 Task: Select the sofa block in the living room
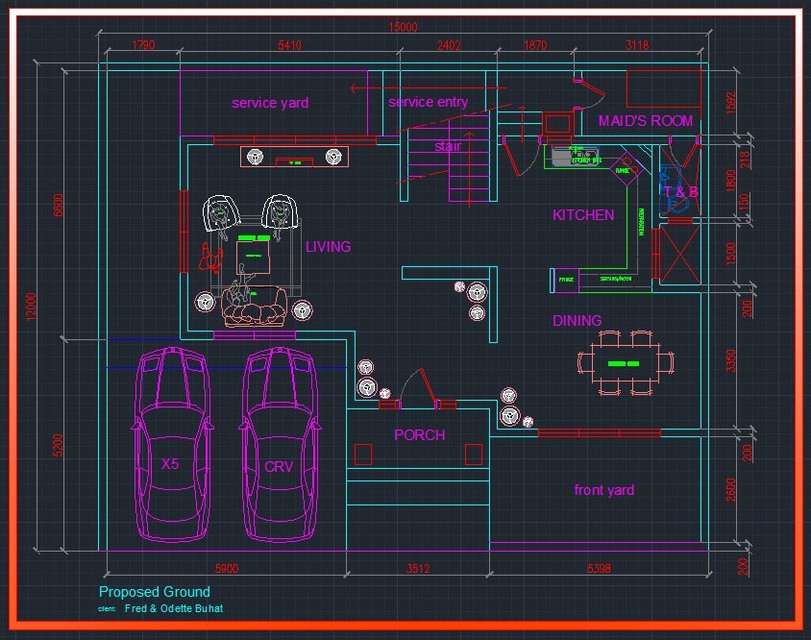click(x=254, y=309)
